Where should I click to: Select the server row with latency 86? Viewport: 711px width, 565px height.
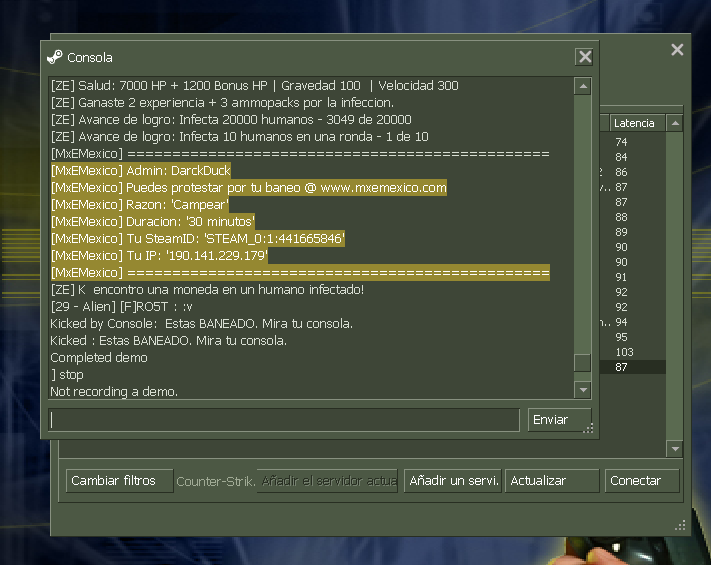point(633,172)
